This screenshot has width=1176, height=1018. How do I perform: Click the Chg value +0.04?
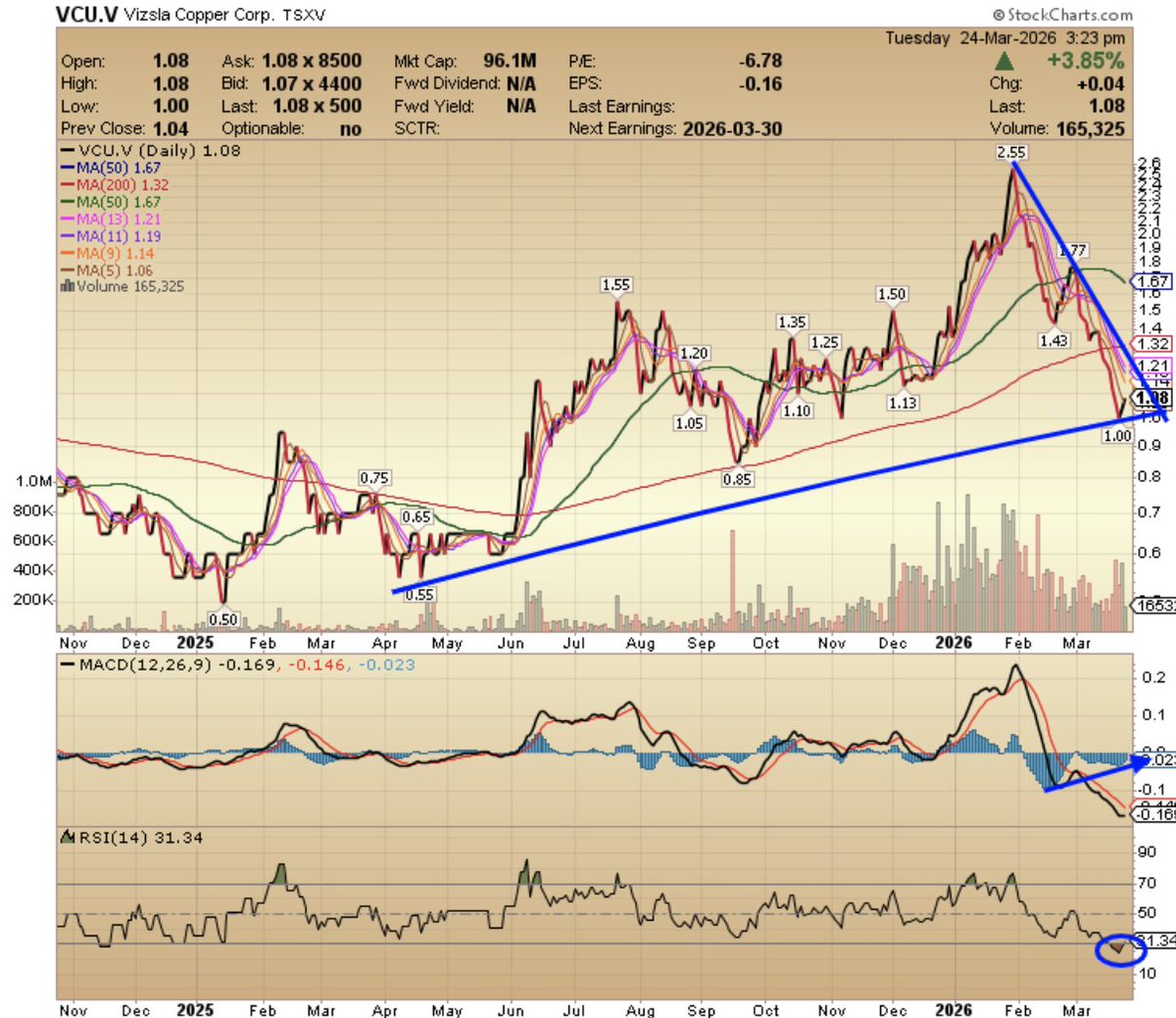(x=1100, y=83)
